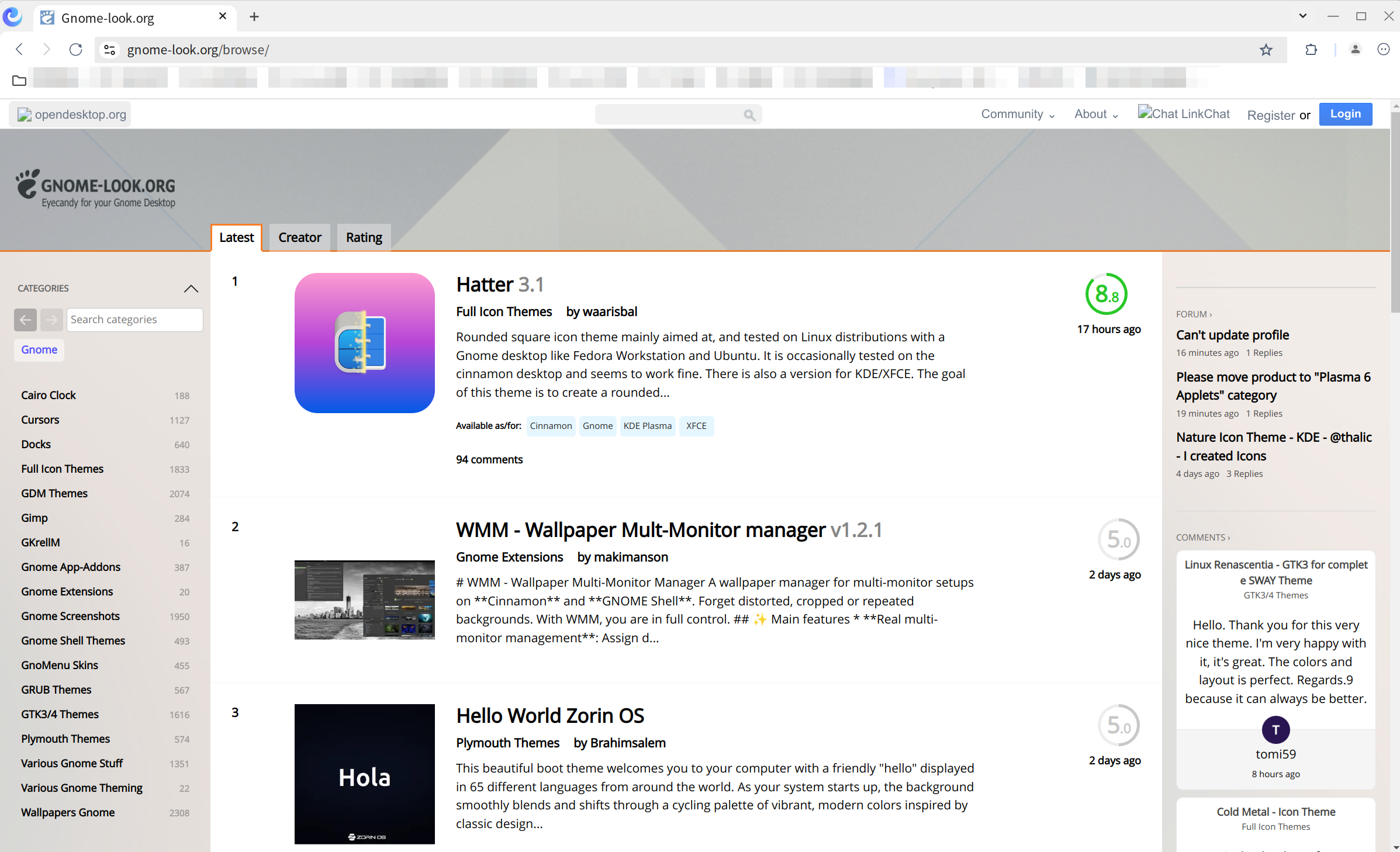
Task: Click the category back arrow button
Action: (25, 320)
